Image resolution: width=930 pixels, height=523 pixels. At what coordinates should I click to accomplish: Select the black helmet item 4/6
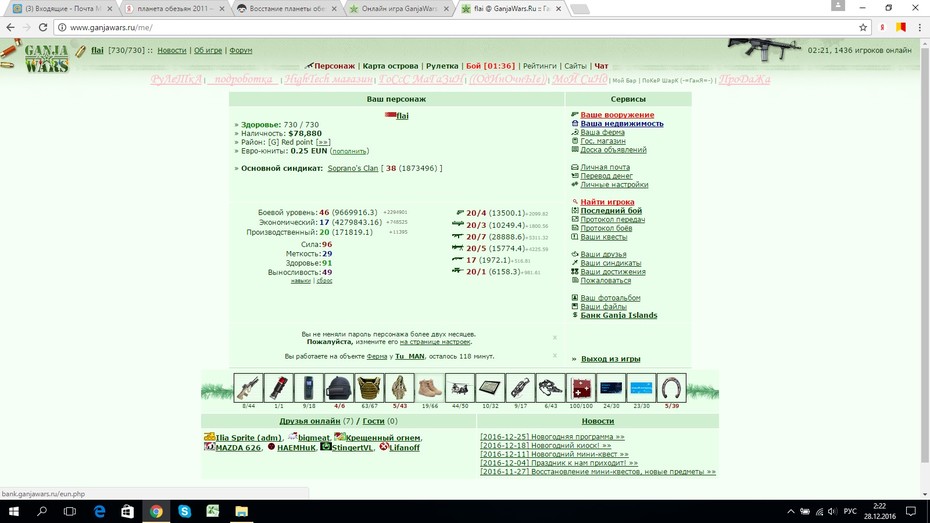[x=339, y=388]
